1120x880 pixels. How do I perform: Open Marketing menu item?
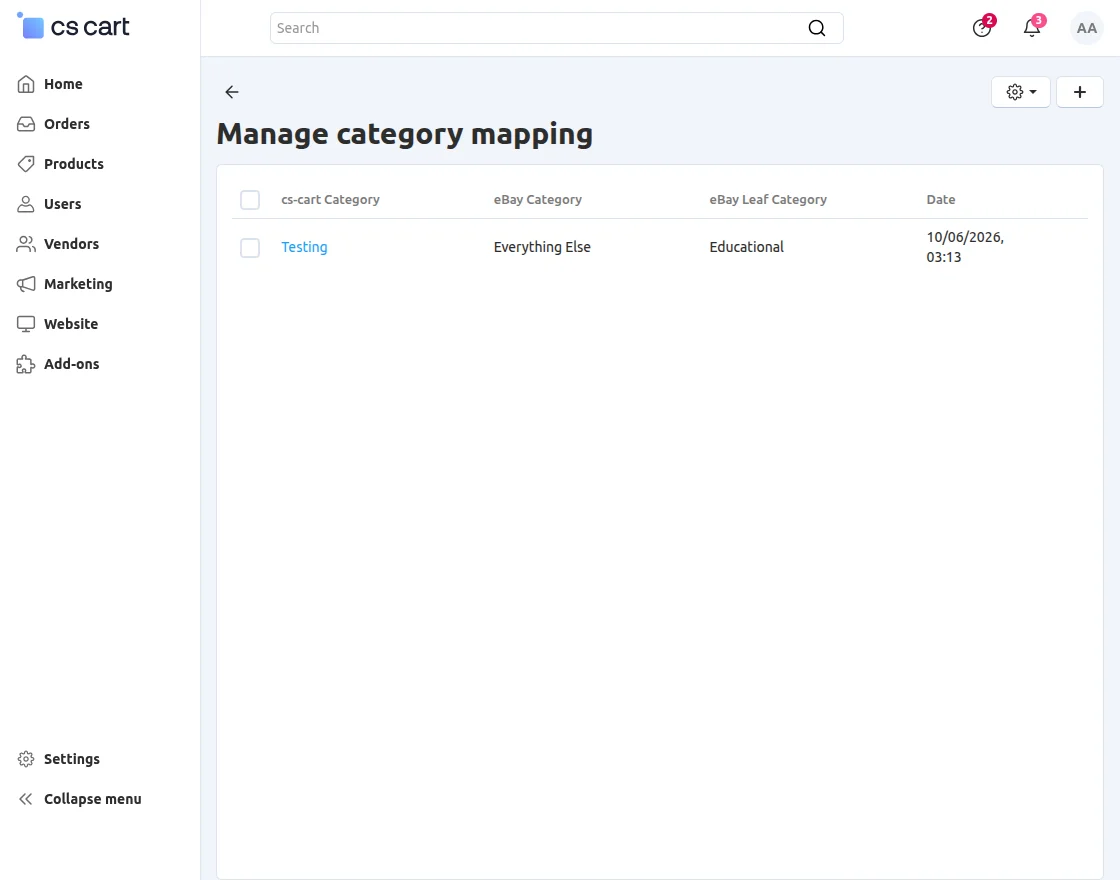[x=78, y=284]
